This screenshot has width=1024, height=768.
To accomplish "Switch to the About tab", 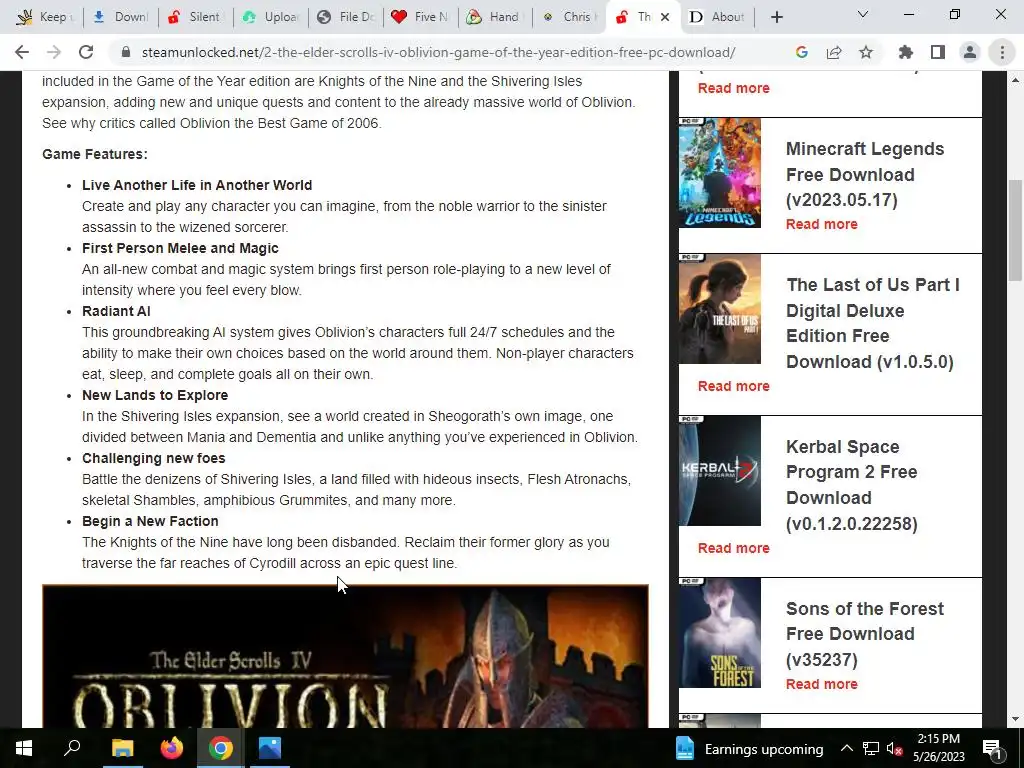I will [x=718, y=17].
